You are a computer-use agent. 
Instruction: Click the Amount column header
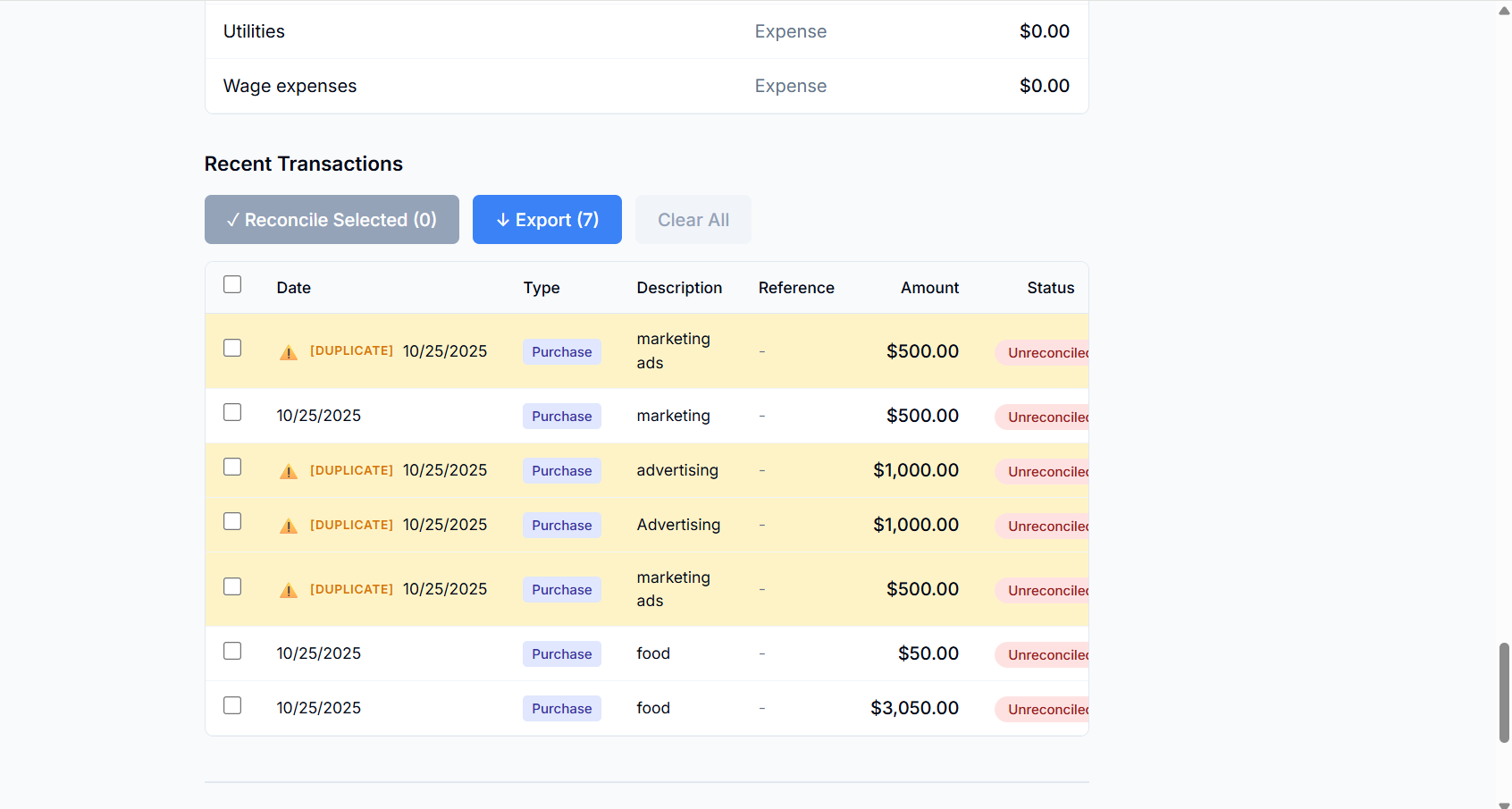(929, 287)
